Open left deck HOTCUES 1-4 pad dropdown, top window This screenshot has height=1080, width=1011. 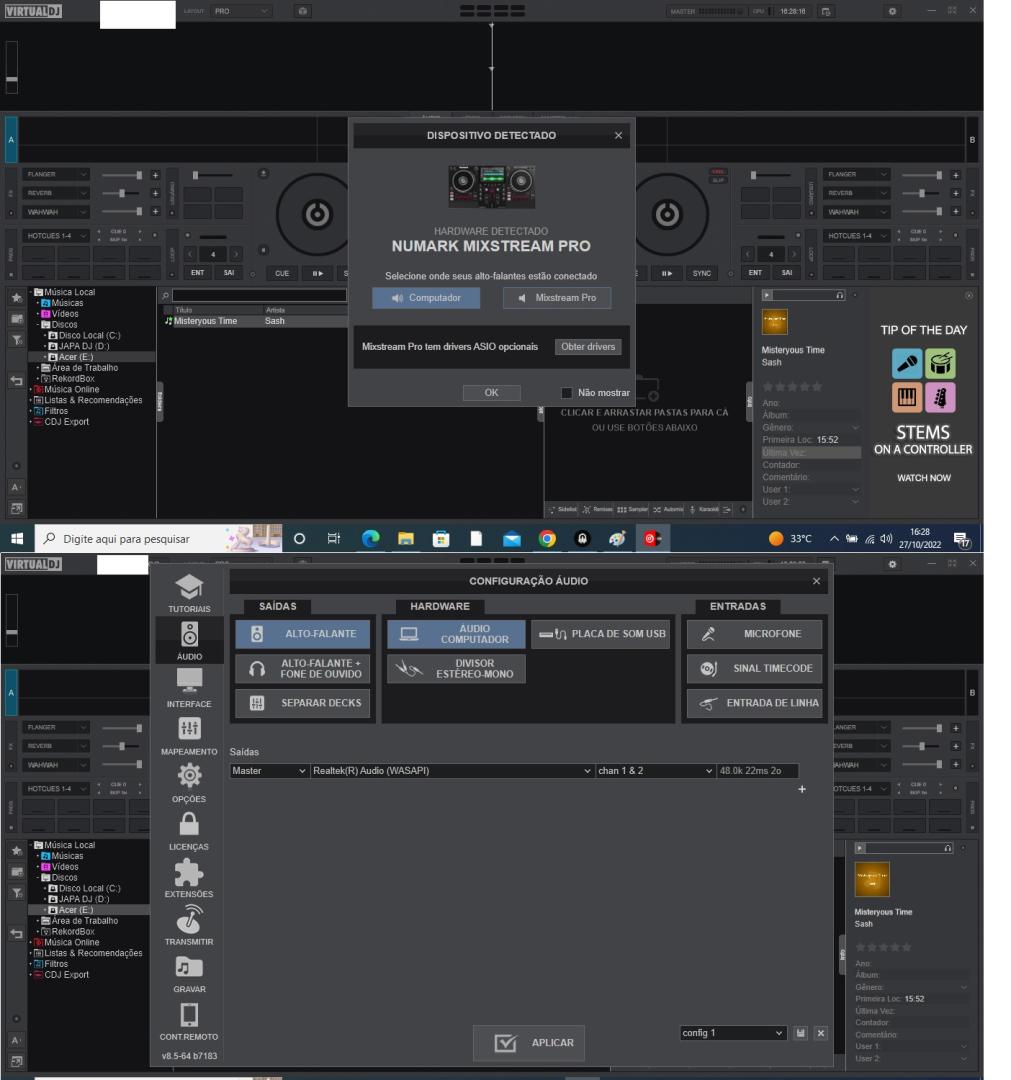(x=56, y=236)
